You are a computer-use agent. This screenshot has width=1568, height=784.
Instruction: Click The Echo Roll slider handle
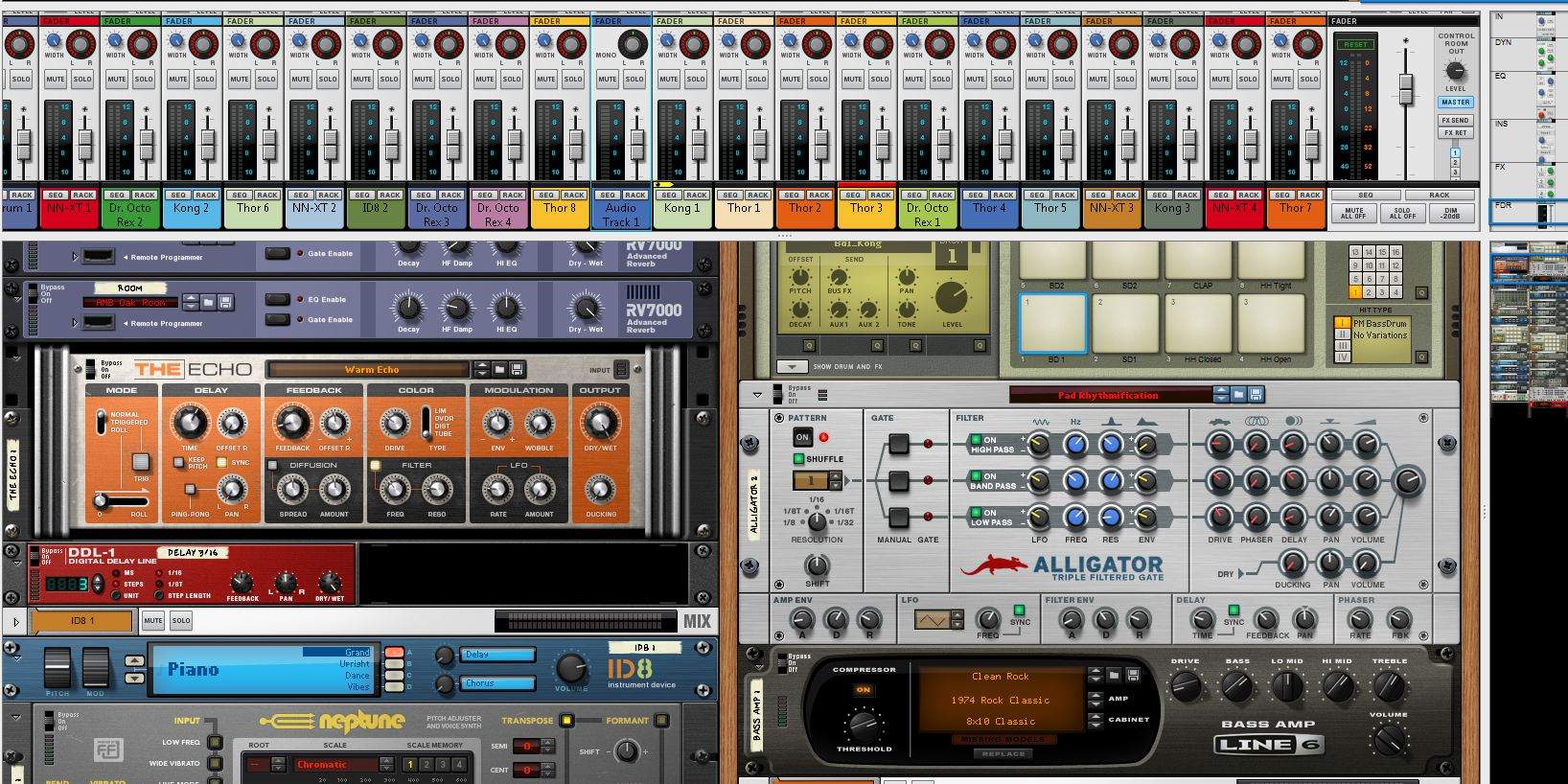pyautogui.click(x=101, y=500)
